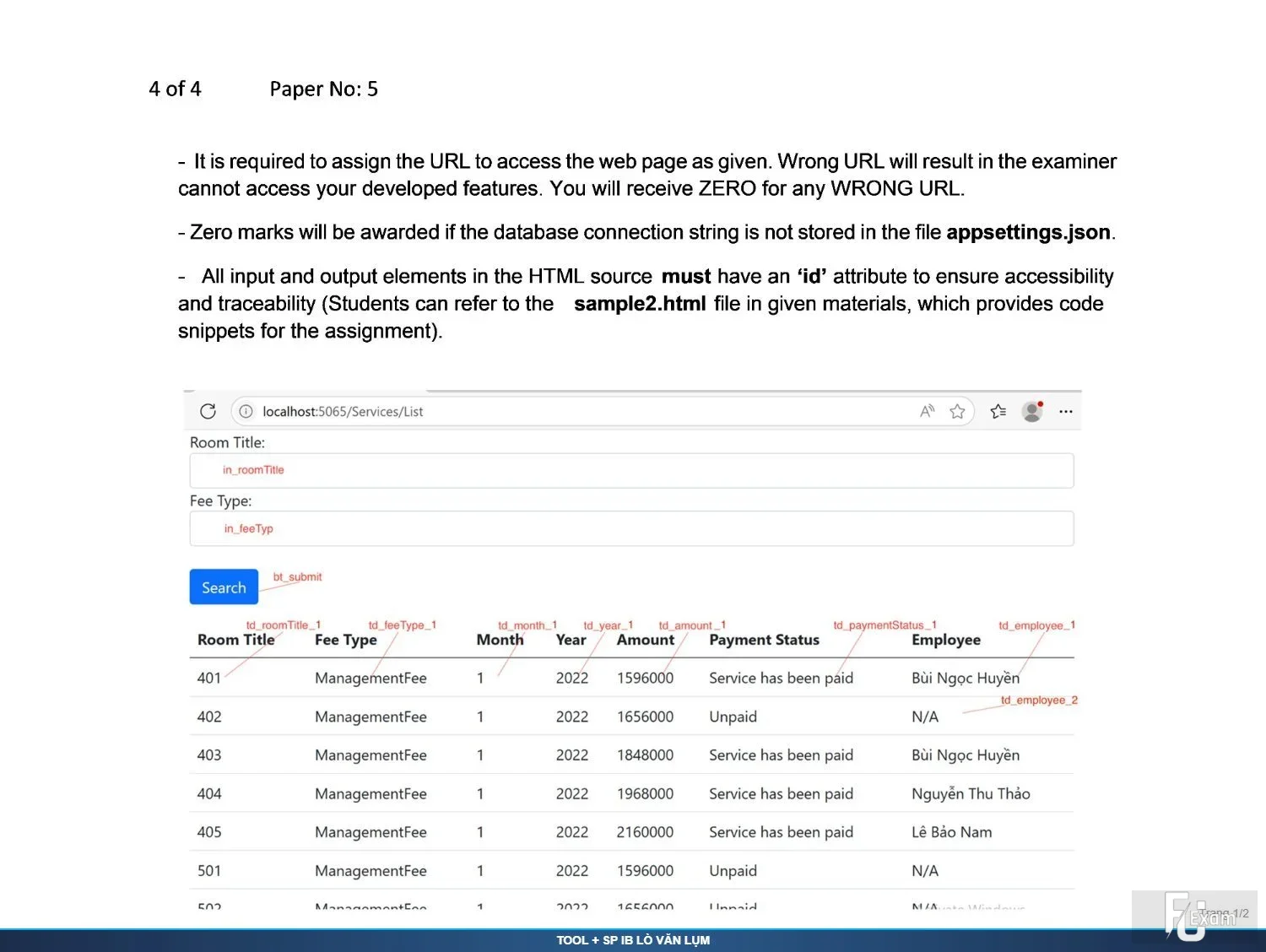Click employee Nguyễn Thu Thảo
The width and height of the screenshot is (1266, 952).
click(971, 793)
